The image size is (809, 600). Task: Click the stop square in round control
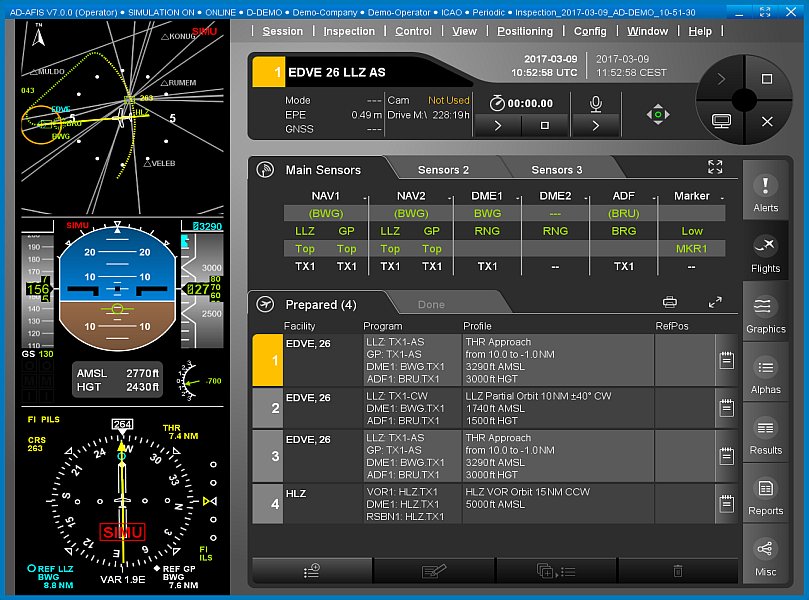pyautogui.click(x=767, y=79)
